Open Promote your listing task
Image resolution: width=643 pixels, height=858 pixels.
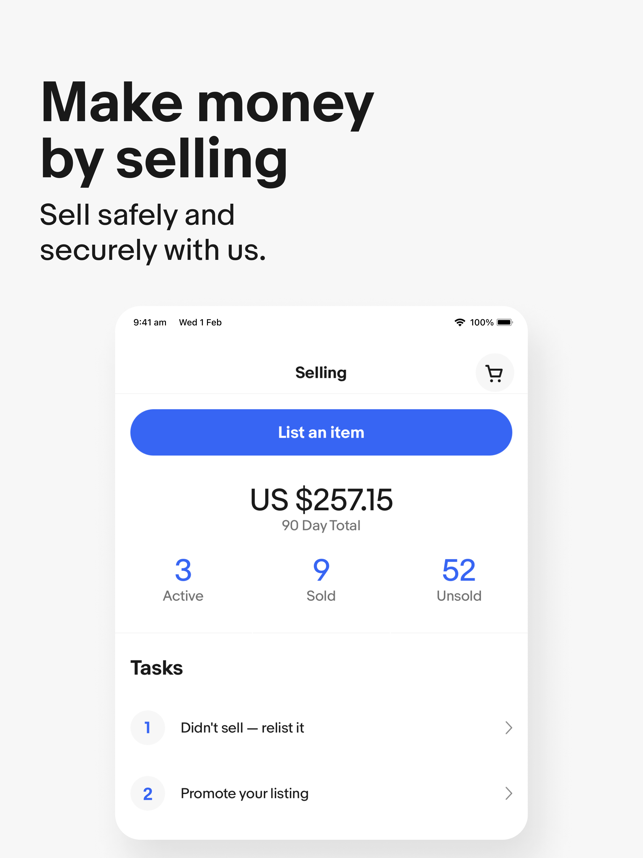321,793
